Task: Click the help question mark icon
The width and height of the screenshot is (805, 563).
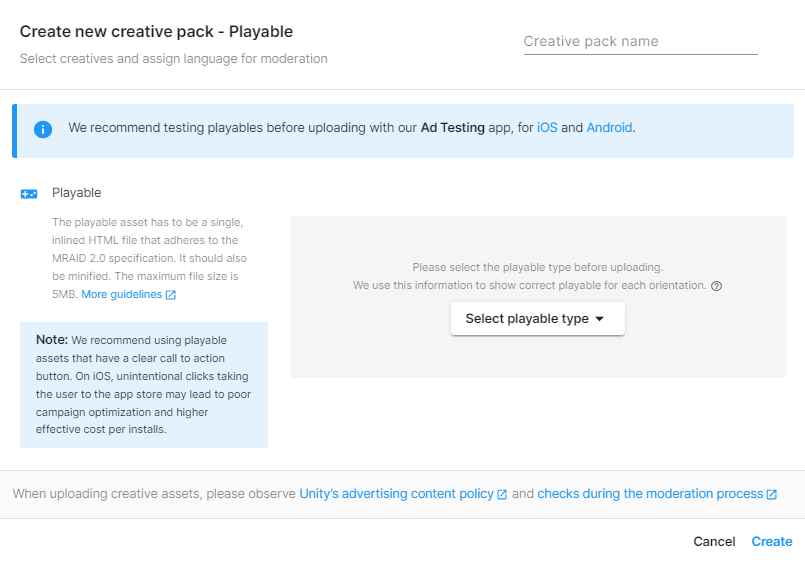Action: [716, 286]
